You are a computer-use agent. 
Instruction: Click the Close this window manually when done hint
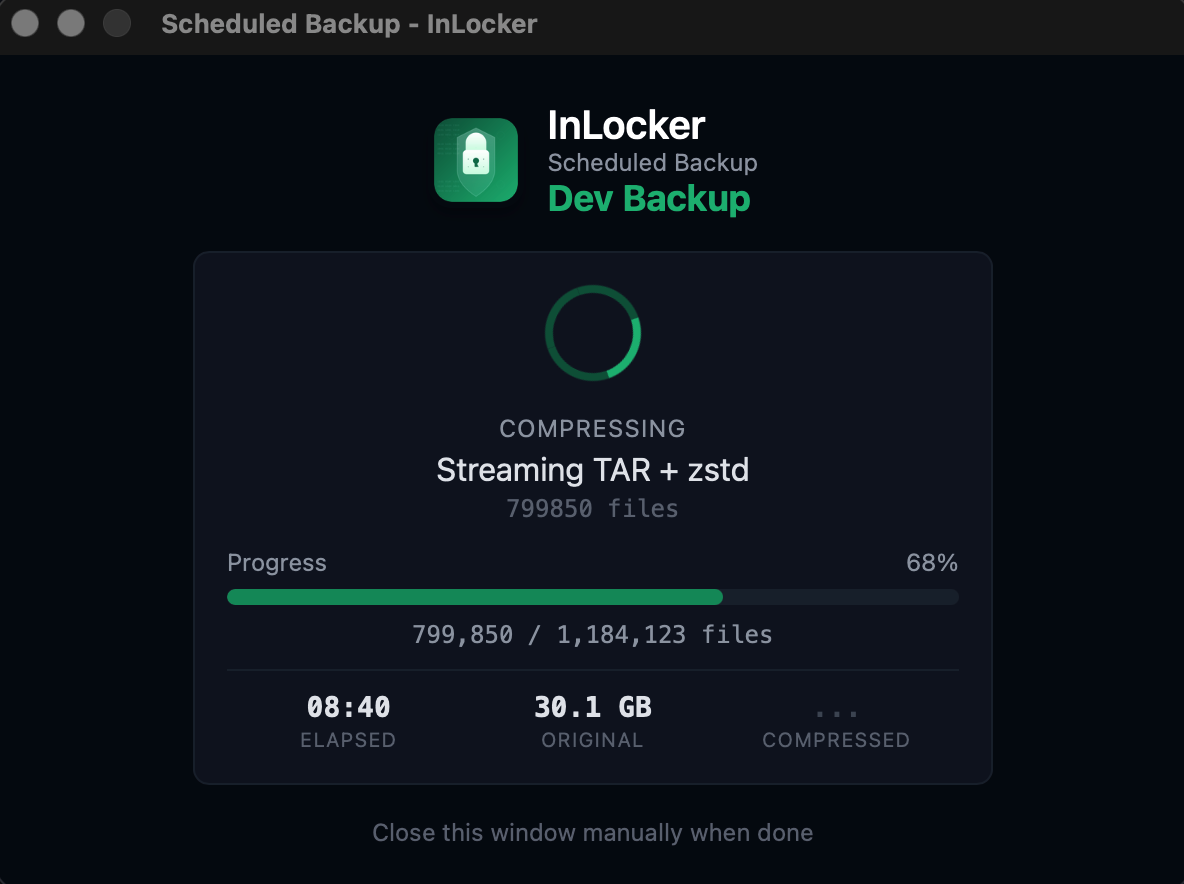[x=592, y=832]
